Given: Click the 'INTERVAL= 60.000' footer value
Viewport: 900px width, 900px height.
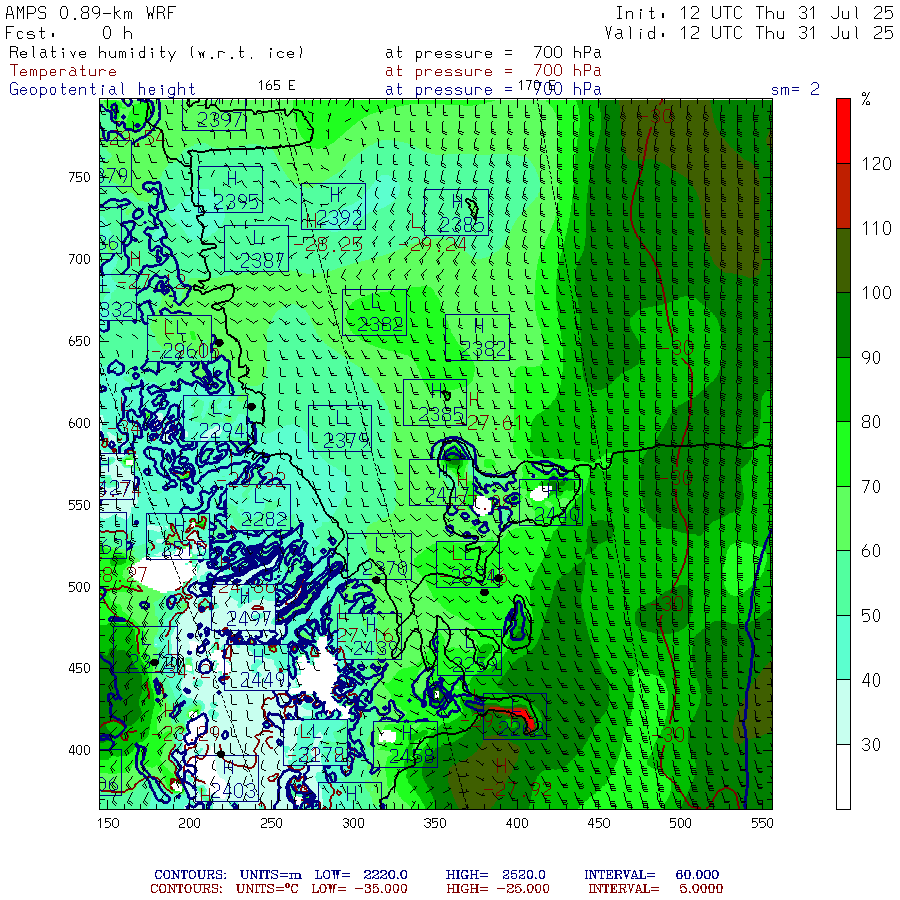Looking at the screenshot, I should click(651, 875).
